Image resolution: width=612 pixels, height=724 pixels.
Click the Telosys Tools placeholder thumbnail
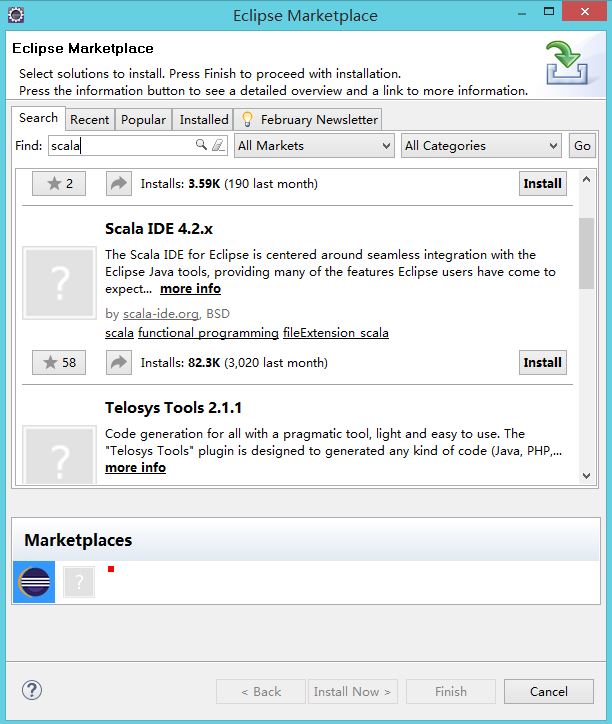coord(60,455)
